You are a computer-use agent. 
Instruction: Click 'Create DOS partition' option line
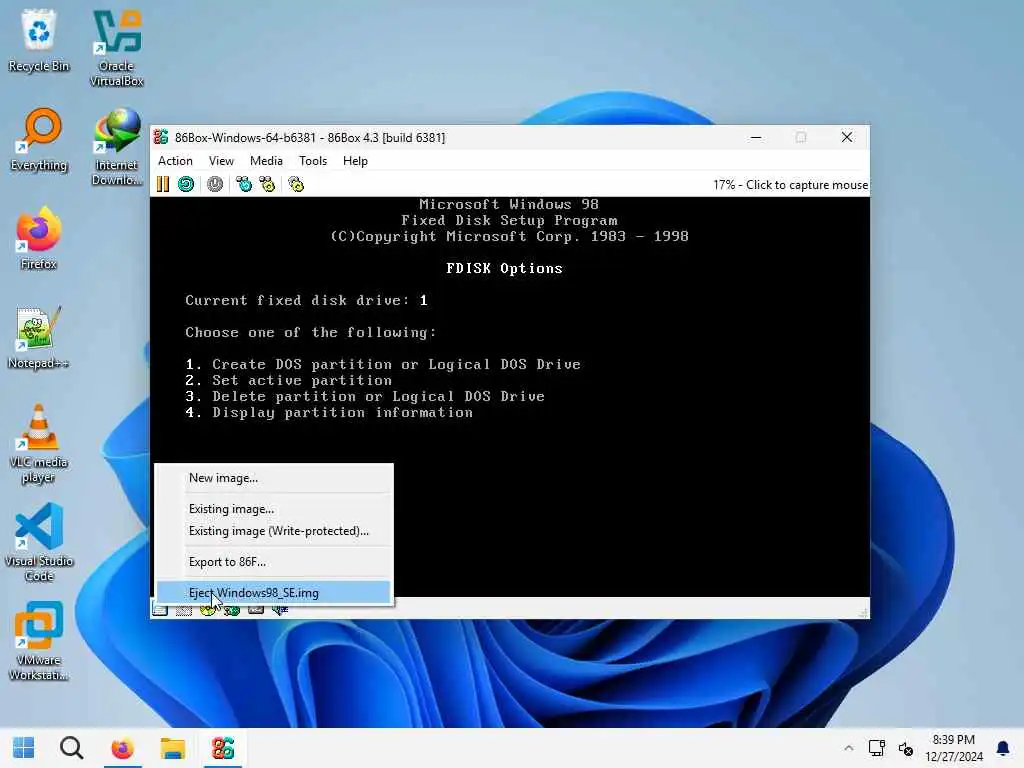click(383, 364)
